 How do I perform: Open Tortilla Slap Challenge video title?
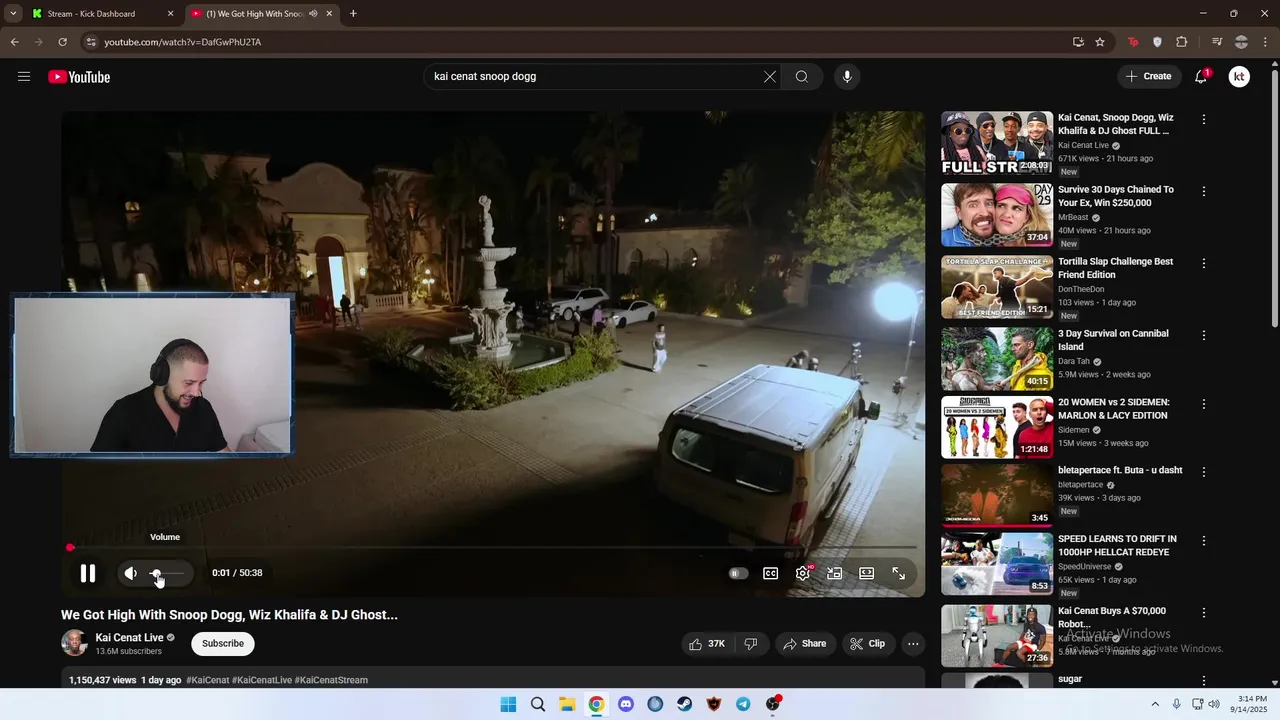(1116, 268)
